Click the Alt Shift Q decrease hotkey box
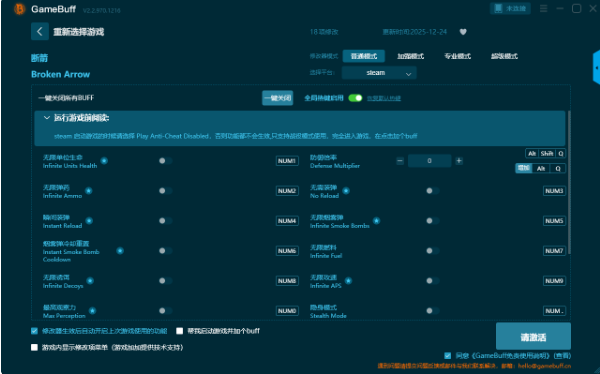This screenshot has width=600, height=374. 545,154
